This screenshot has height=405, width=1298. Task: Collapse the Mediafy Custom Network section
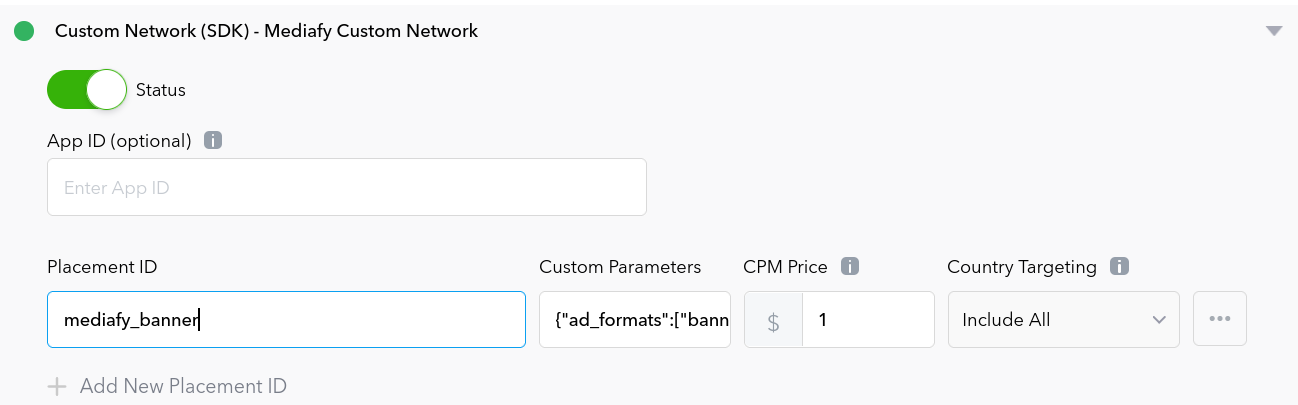[1273, 31]
